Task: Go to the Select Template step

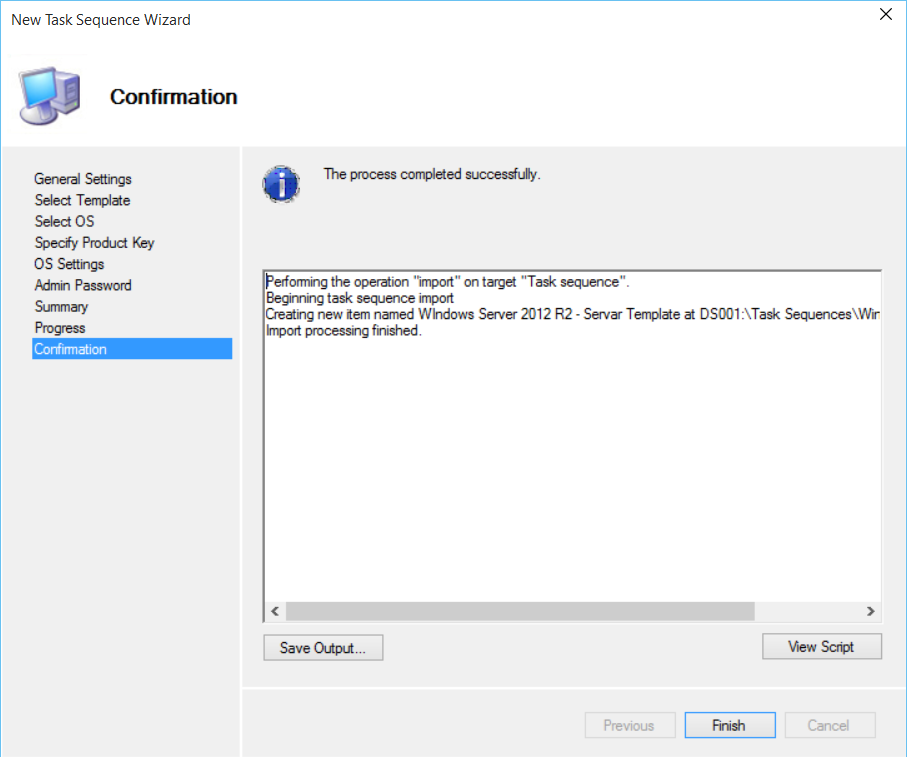Action: click(x=82, y=200)
